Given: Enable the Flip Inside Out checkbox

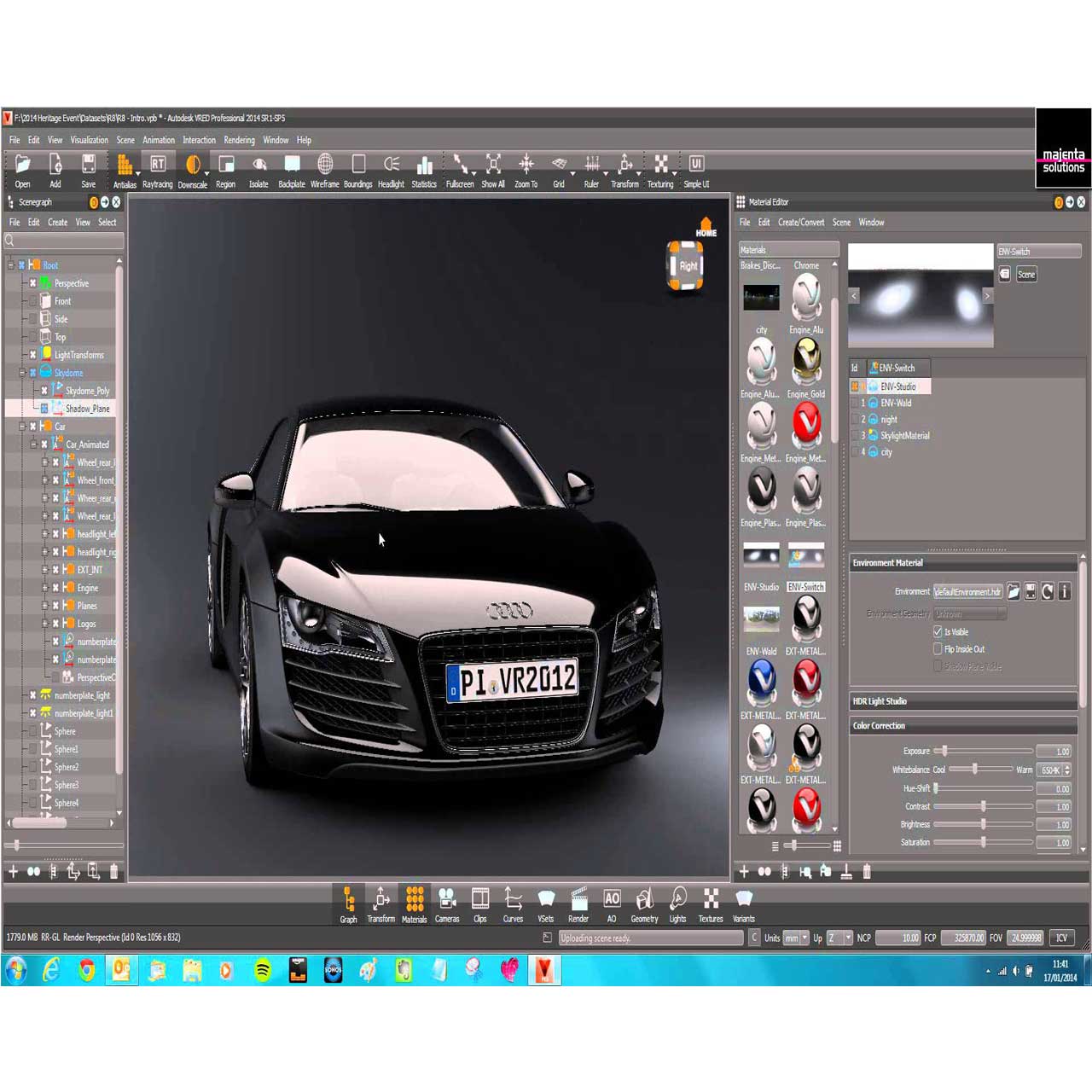Looking at the screenshot, I should click(x=938, y=649).
